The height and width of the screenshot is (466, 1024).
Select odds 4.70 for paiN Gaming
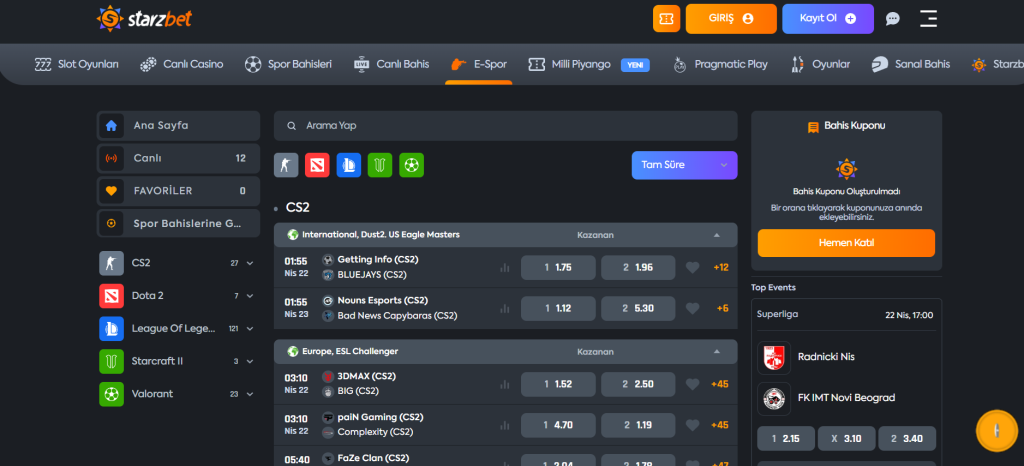[558, 426]
